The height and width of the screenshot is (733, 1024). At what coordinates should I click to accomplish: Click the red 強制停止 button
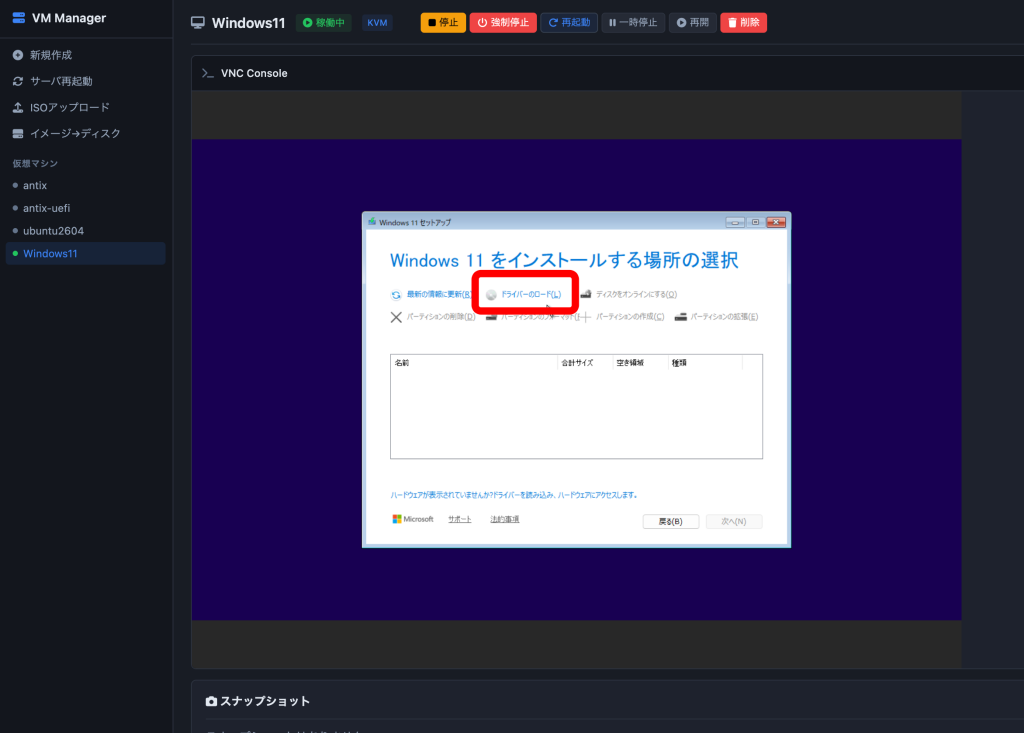[x=503, y=23]
